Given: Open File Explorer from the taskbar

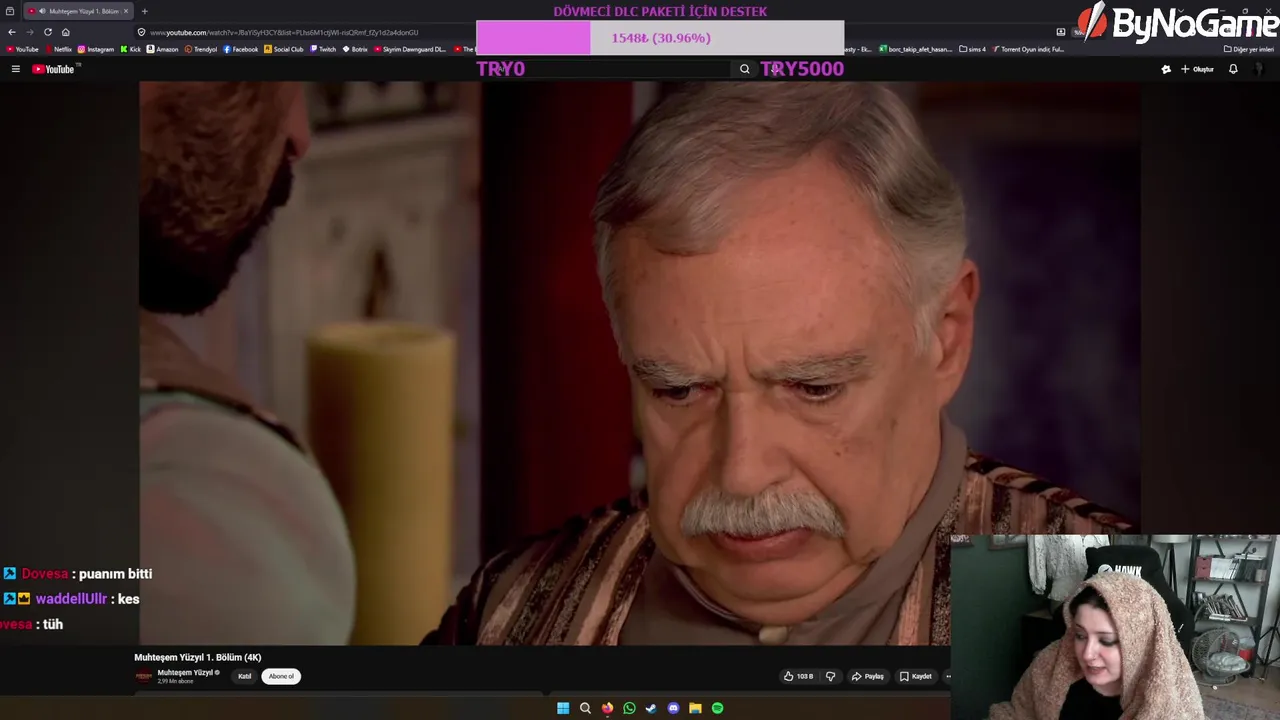Looking at the screenshot, I should coord(695,708).
